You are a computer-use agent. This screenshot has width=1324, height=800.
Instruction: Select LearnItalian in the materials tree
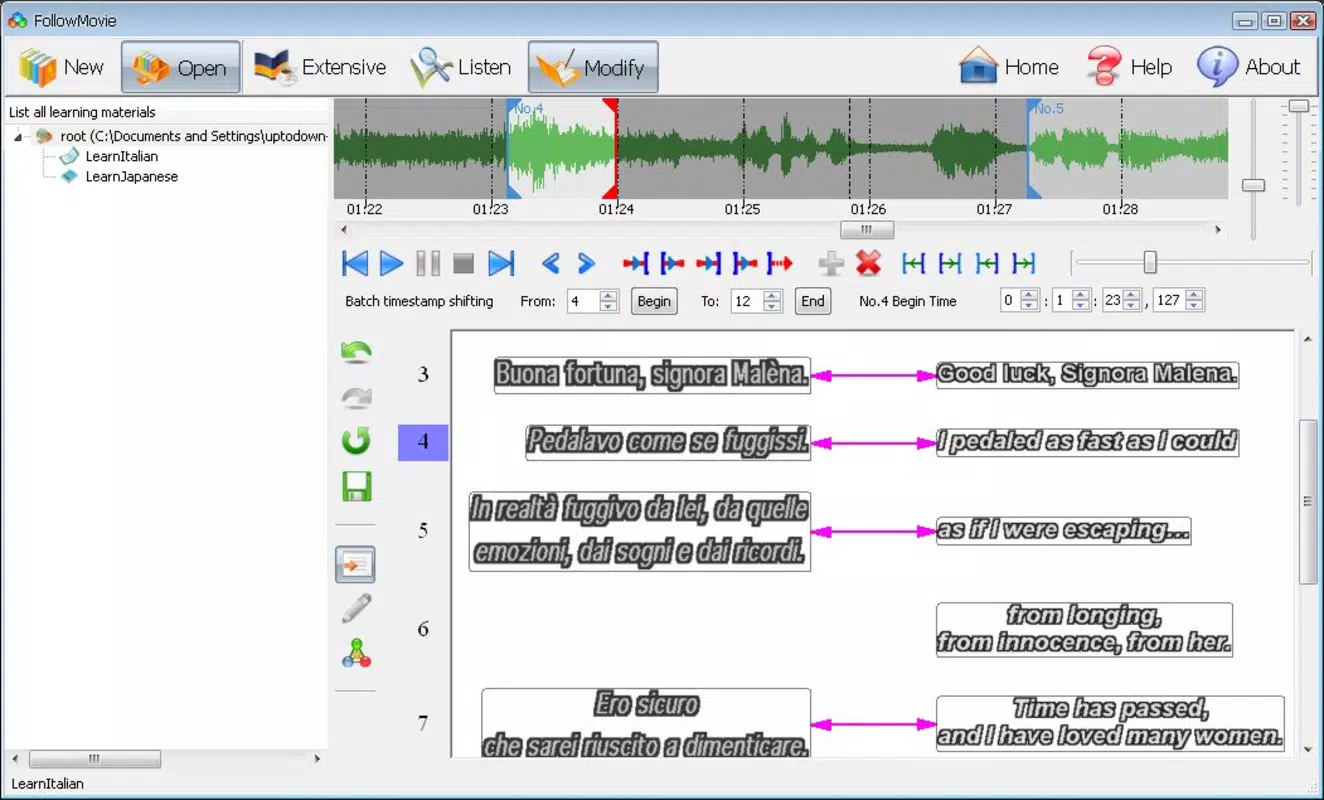click(x=122, y=156)
